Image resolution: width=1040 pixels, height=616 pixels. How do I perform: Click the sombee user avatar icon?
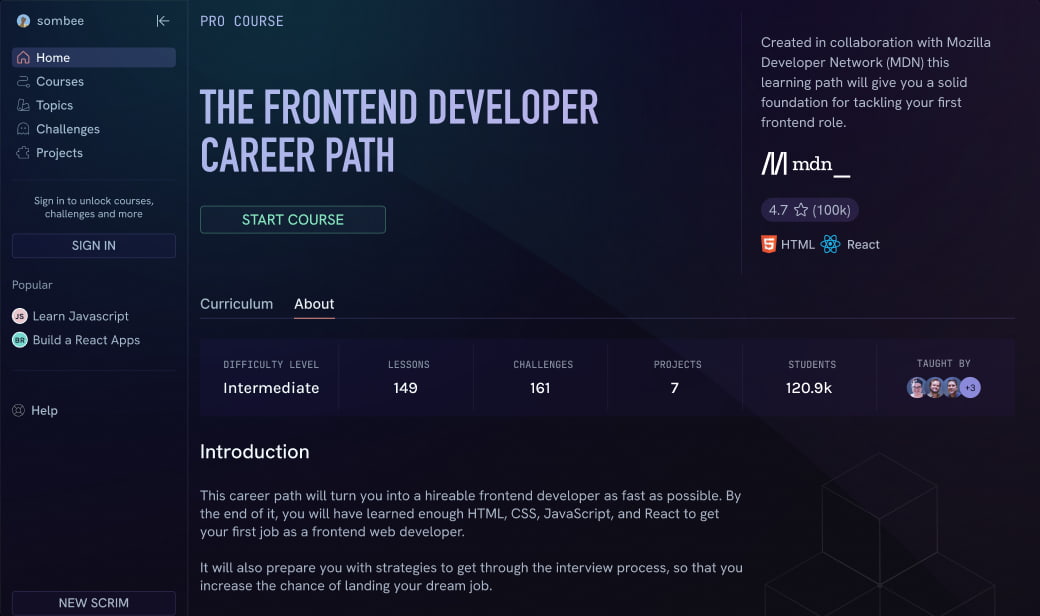23,21
